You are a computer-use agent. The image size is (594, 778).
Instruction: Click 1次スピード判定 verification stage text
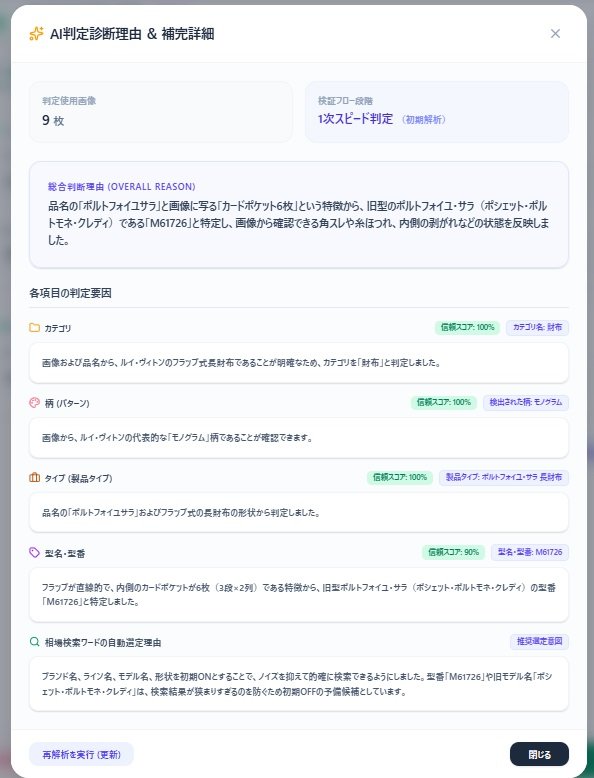355,119
